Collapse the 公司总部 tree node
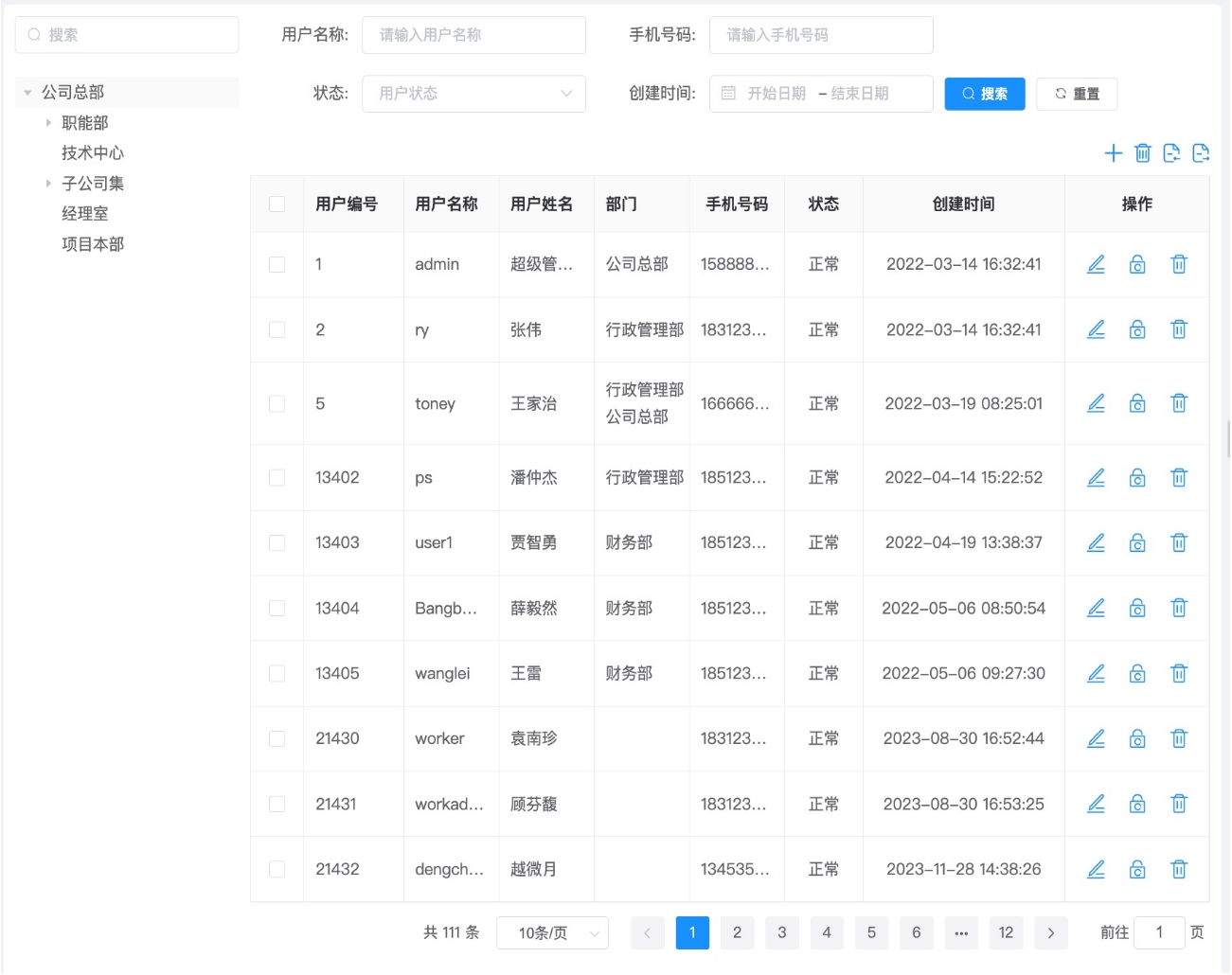Viewport: 1232px width, 975px height. (x=27, y=93)
